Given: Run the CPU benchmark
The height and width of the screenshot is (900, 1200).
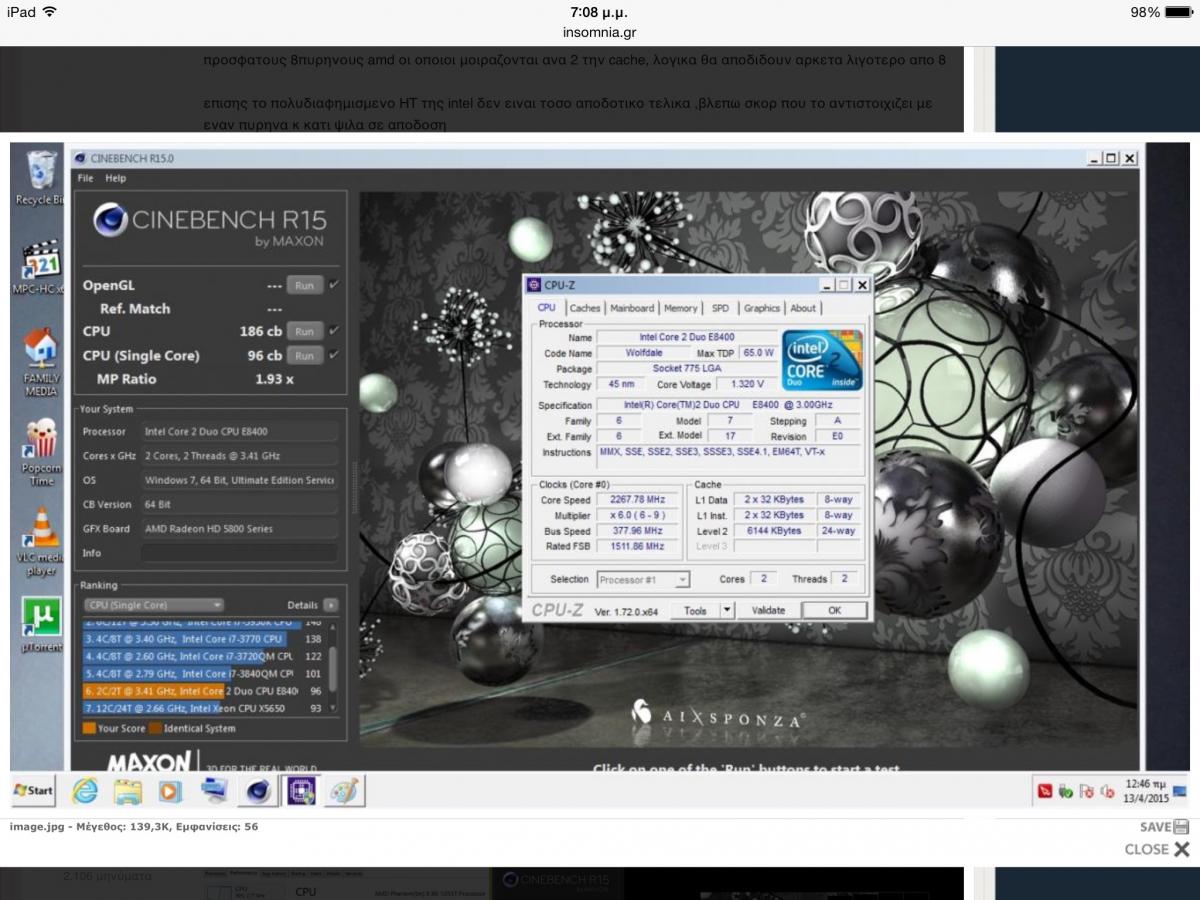Looking at the screenshot, I should (304, 331).
